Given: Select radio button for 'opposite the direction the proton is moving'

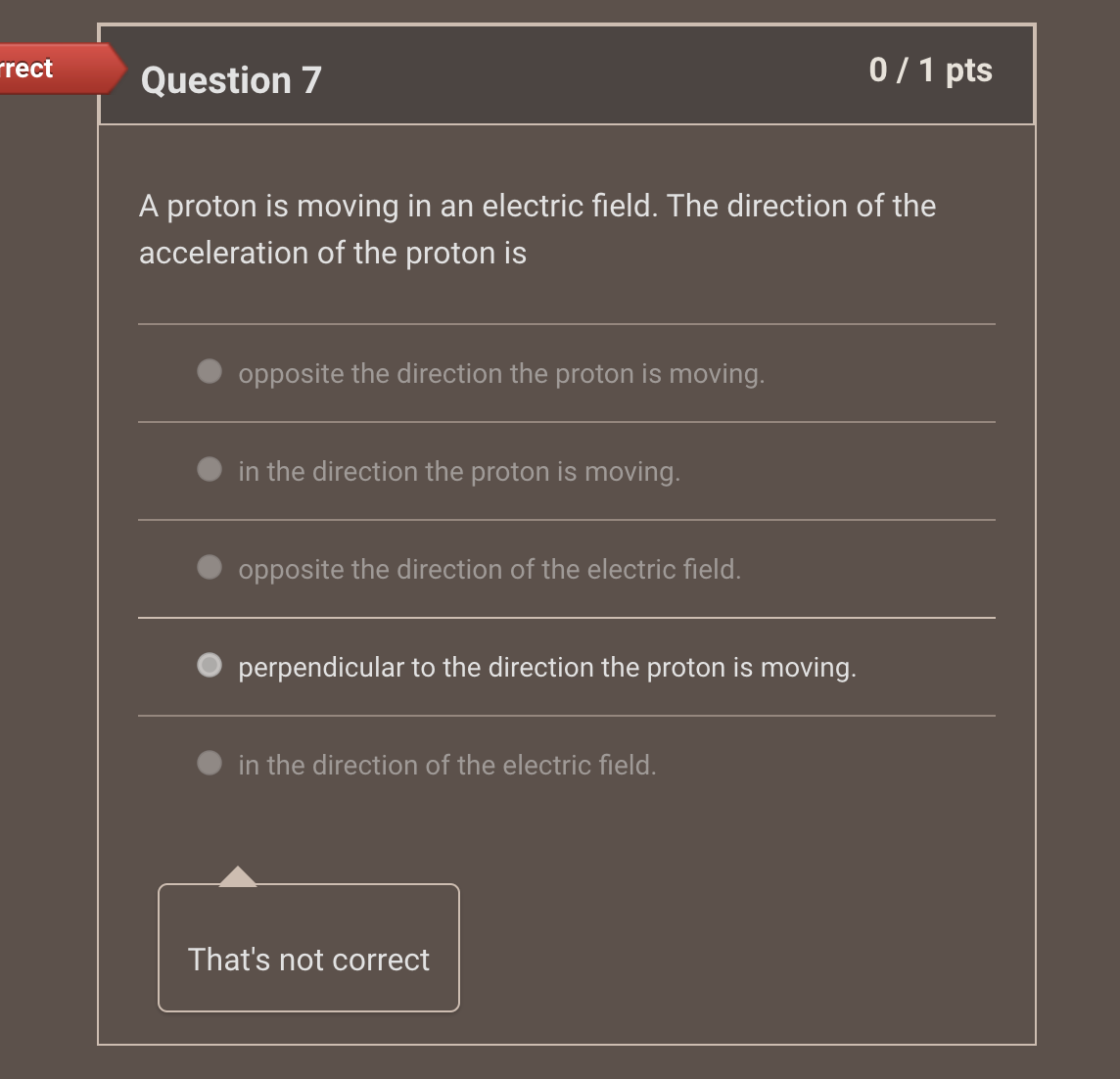Looking at the screenshot, I should [210, 371].
